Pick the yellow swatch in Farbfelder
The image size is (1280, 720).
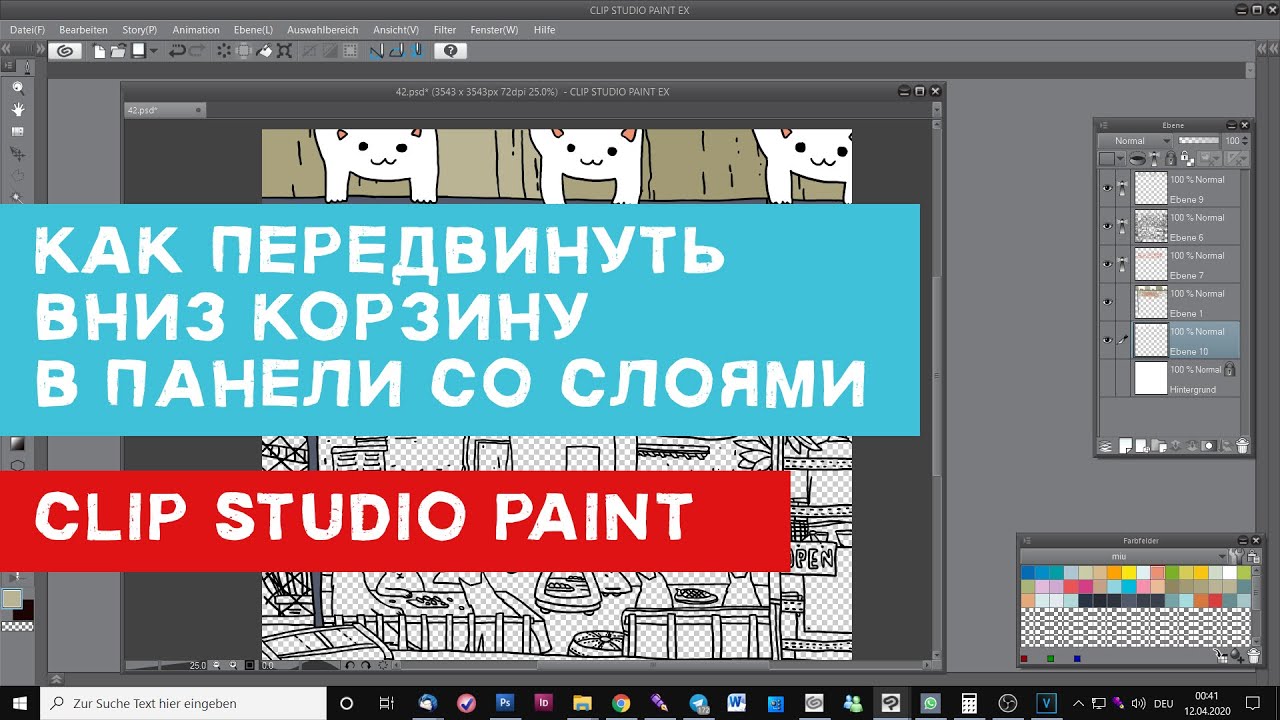click(x=1129, y=573)
